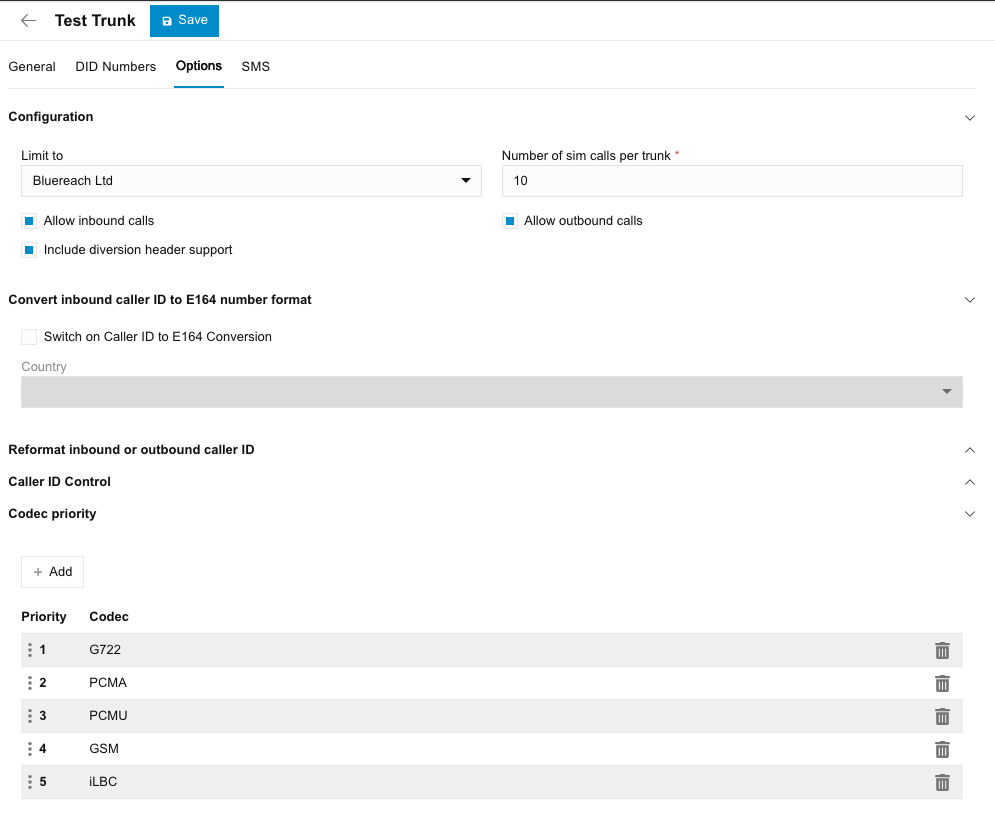The width and height of the screenshot is (995, 818).
Task: Delete the PCMA codec row
Action: (941, 684)
